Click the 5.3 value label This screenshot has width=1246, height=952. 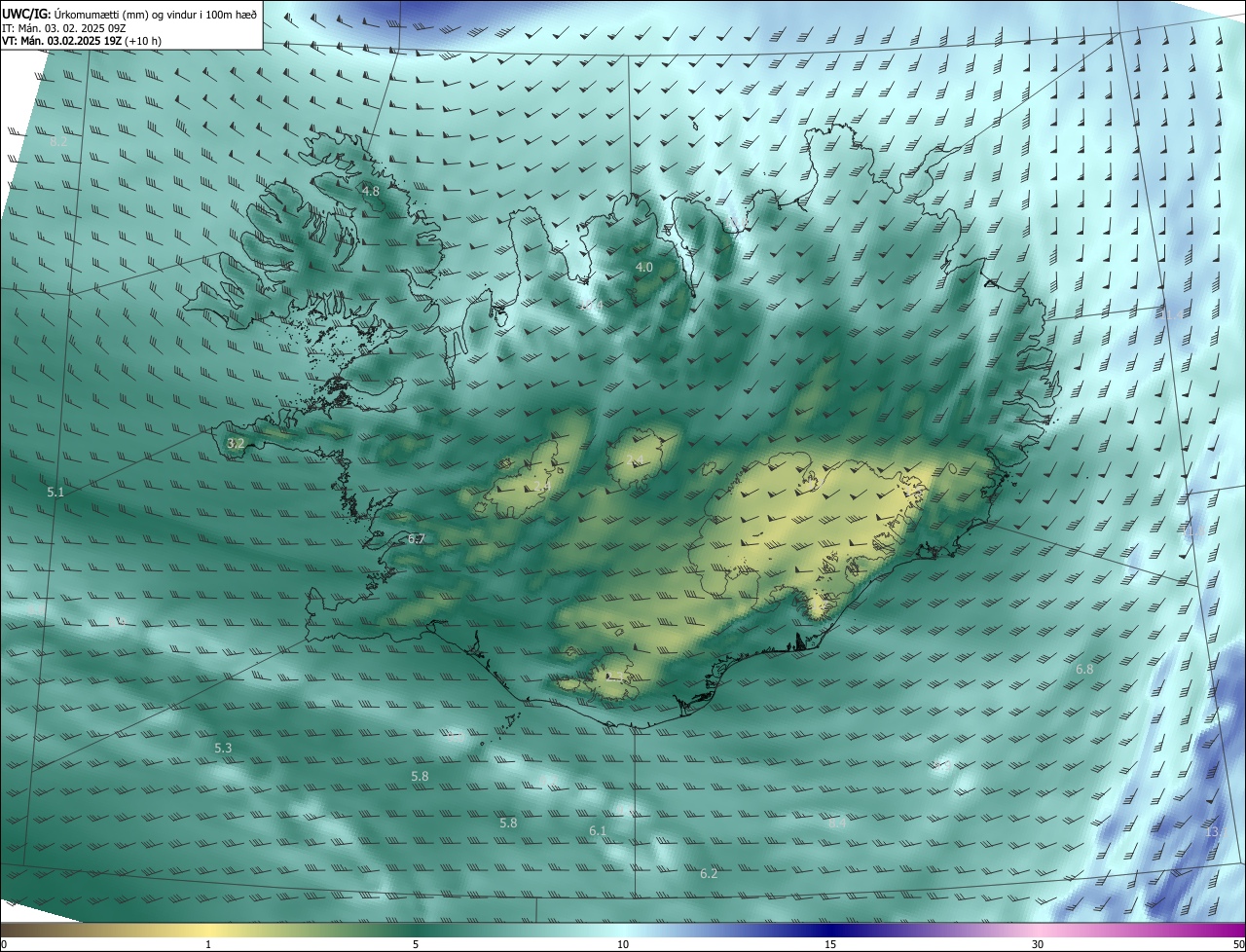[x=223, y=748]
